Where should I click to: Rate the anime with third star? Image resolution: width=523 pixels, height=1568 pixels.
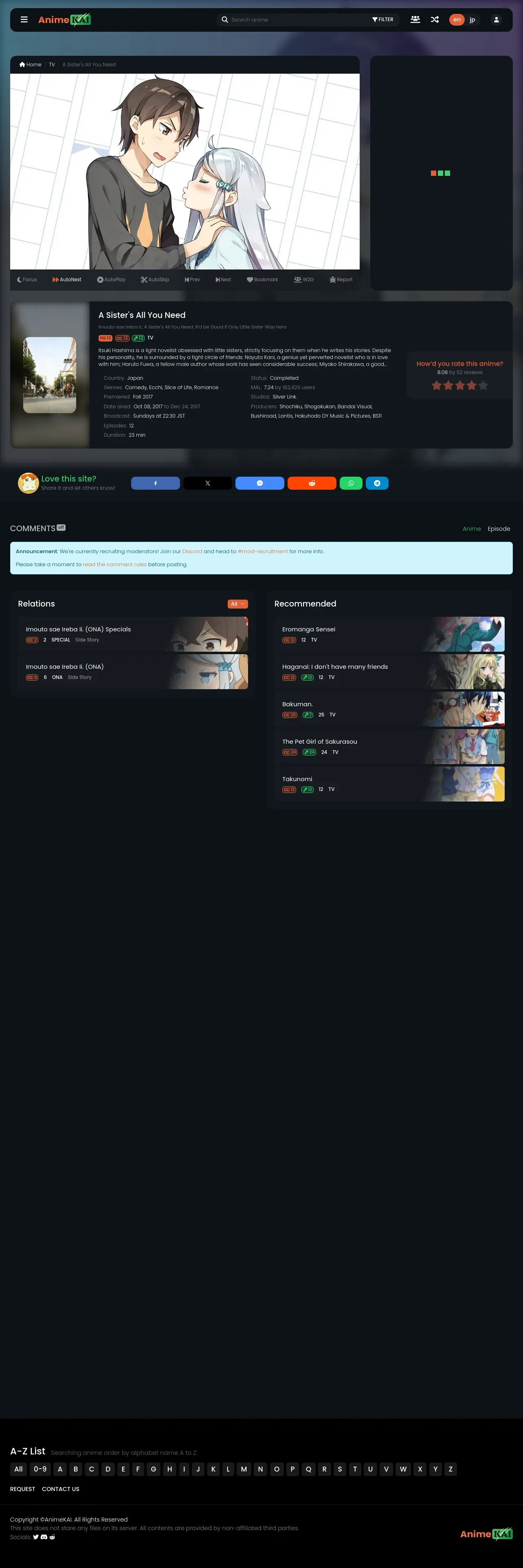point(460,385)
